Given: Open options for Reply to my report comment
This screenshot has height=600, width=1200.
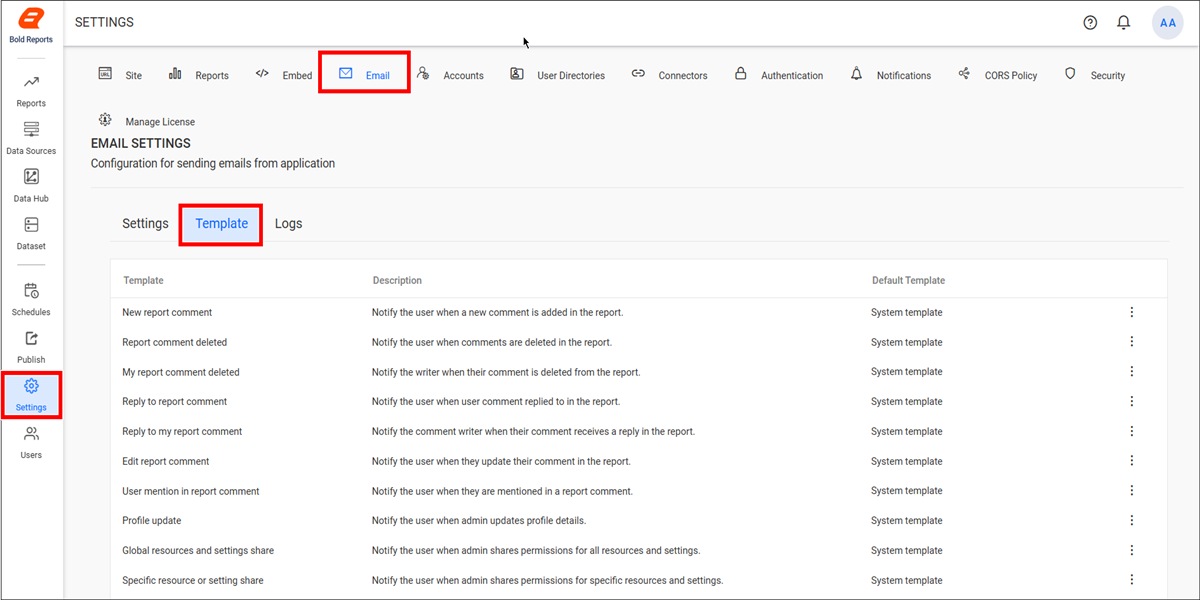Looking at the screenshot, I should (x=1132, y=431).
